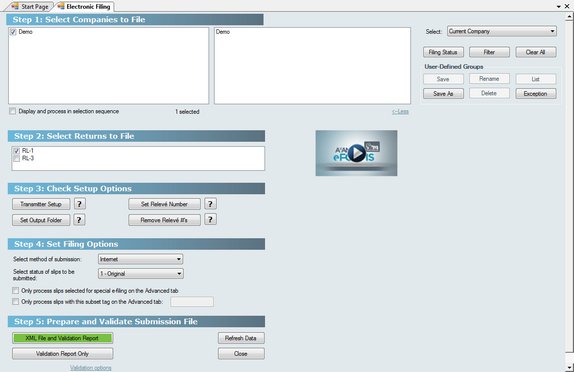574x372 pixels.
Task: Open help for Set Output Folder
Action: 79,220
